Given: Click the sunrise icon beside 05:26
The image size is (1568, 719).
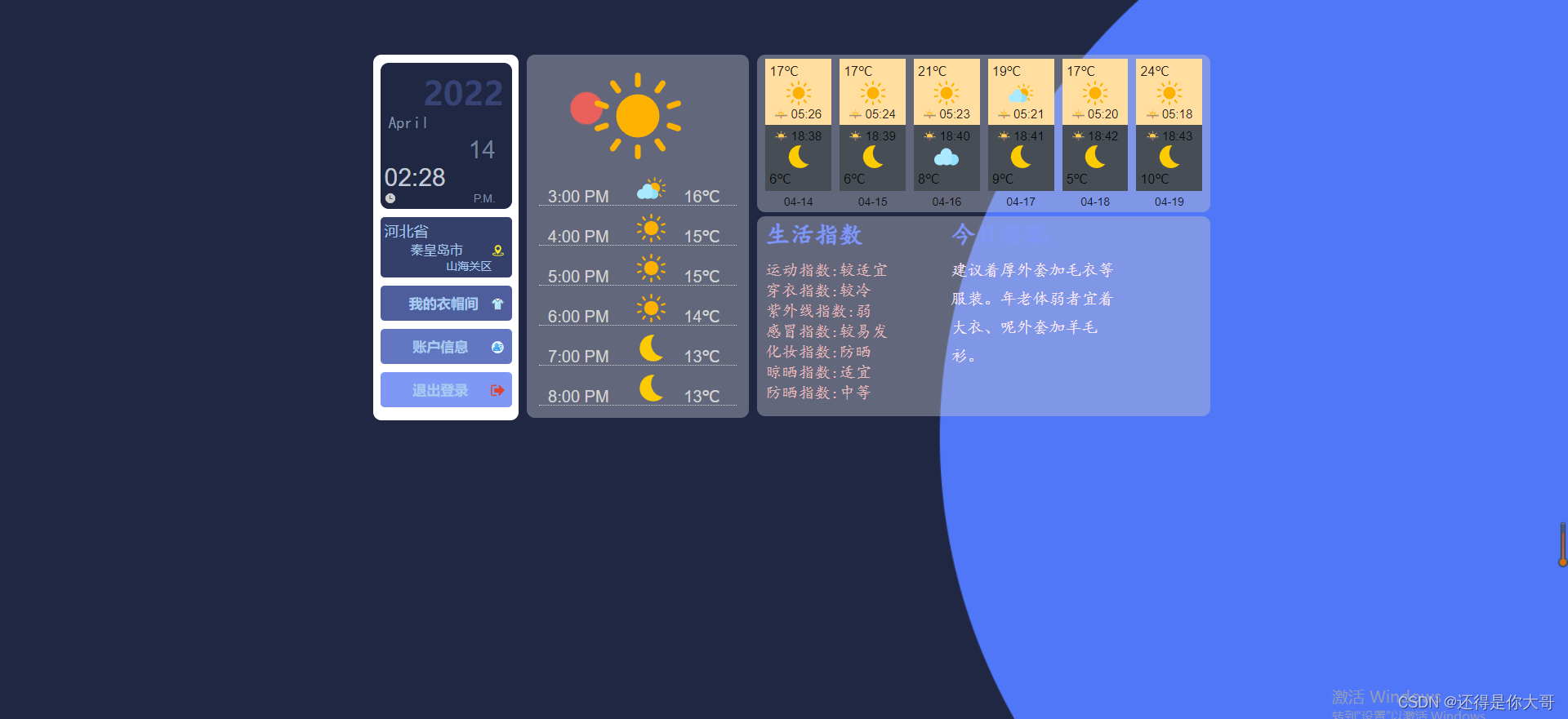Looking at the screenshot, I should [781, 114].
